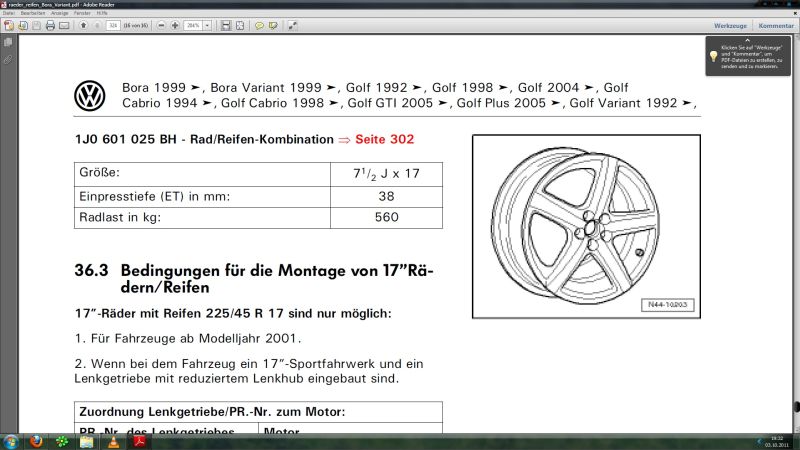Click the page number input field
The image size is (800, 450).
tap(113, 25)
